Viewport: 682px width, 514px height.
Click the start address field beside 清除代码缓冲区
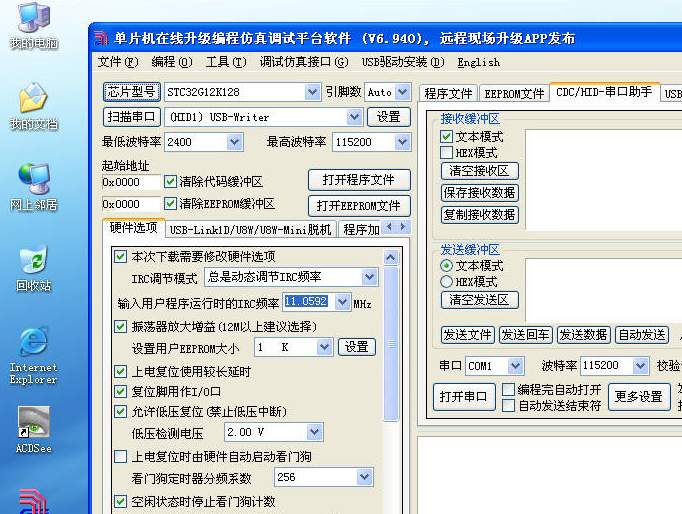[130, 182]
